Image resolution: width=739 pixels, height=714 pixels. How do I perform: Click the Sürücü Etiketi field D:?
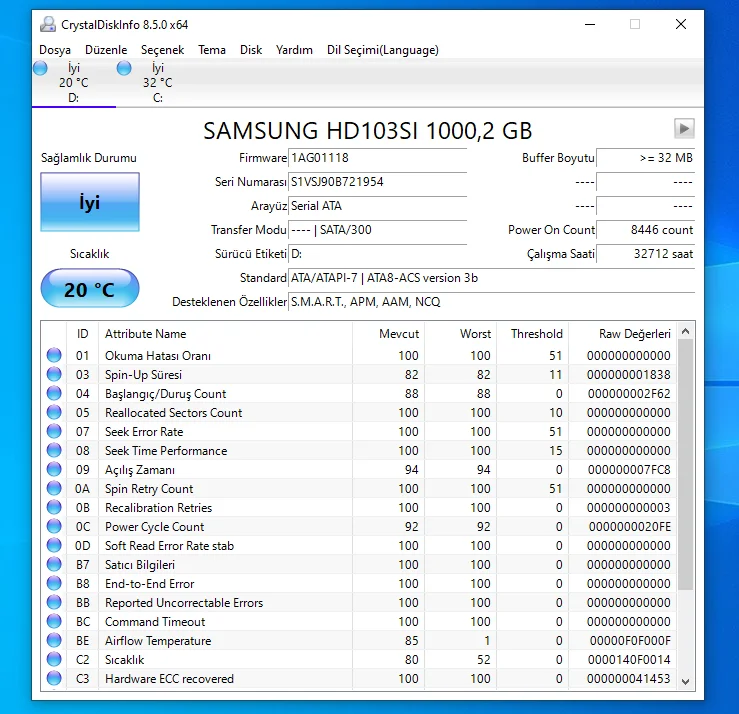[x=378, y=254]
